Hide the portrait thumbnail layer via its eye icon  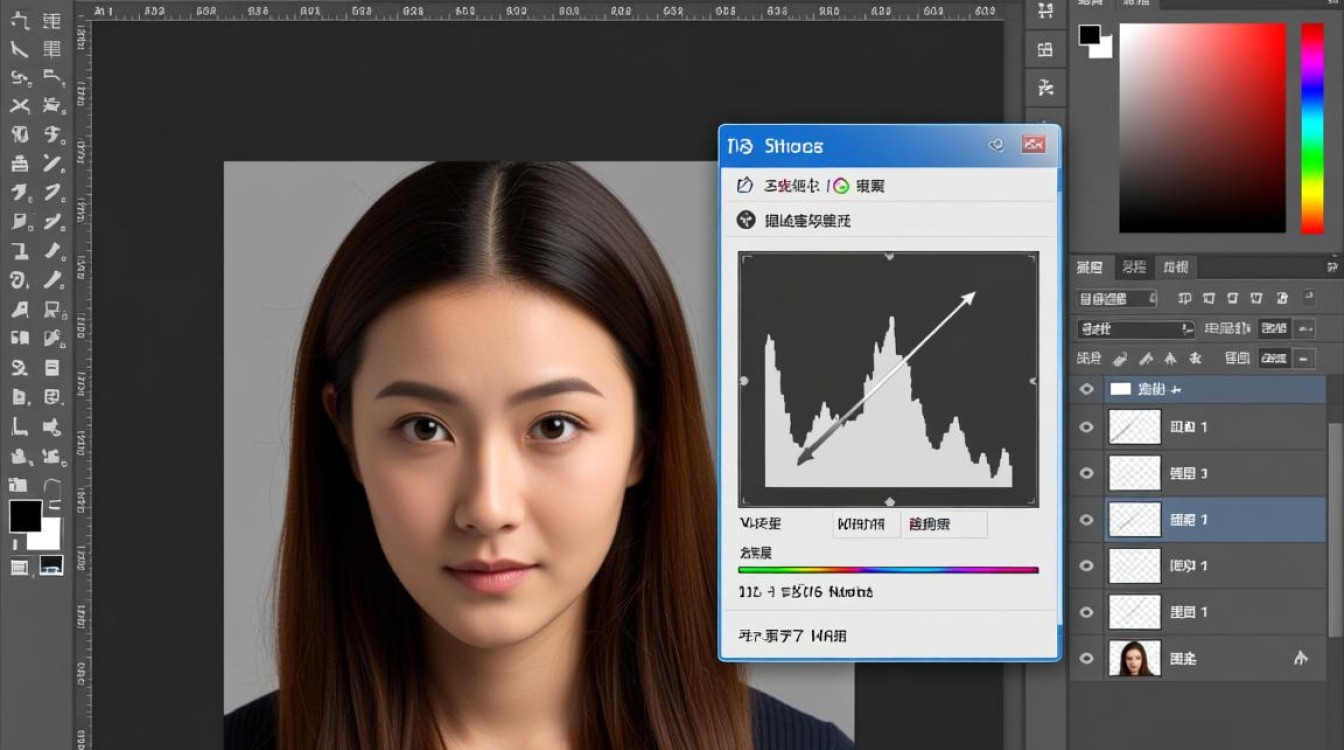point(1086,658)
